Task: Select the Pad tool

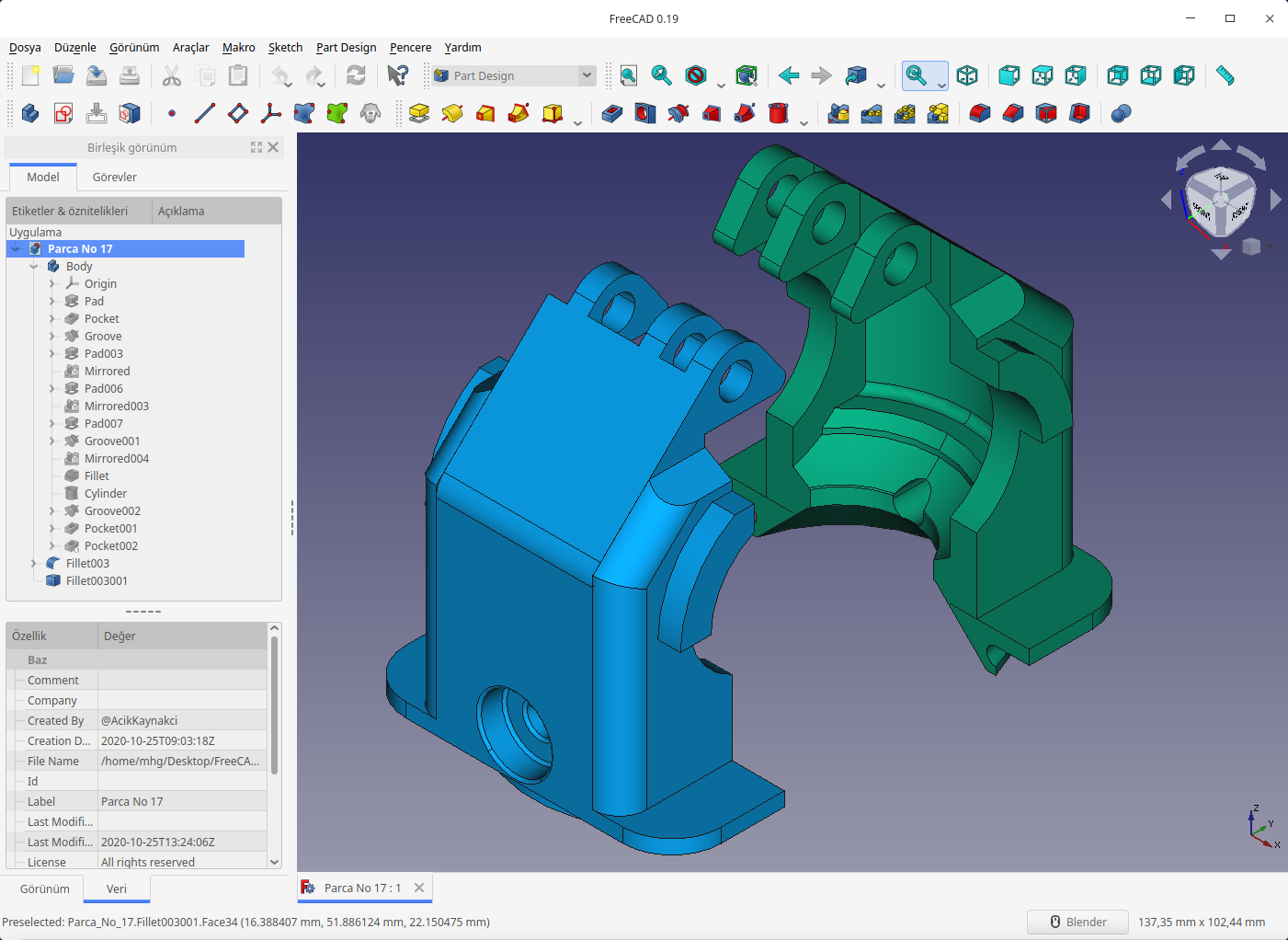Action: coord(419,113)
